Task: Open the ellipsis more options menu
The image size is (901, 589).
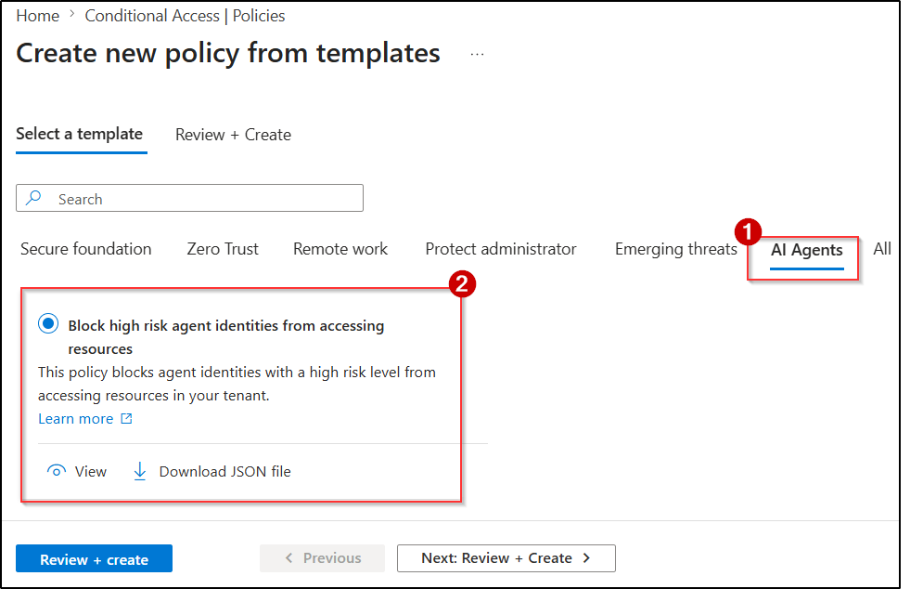Action: pos(477,54)
